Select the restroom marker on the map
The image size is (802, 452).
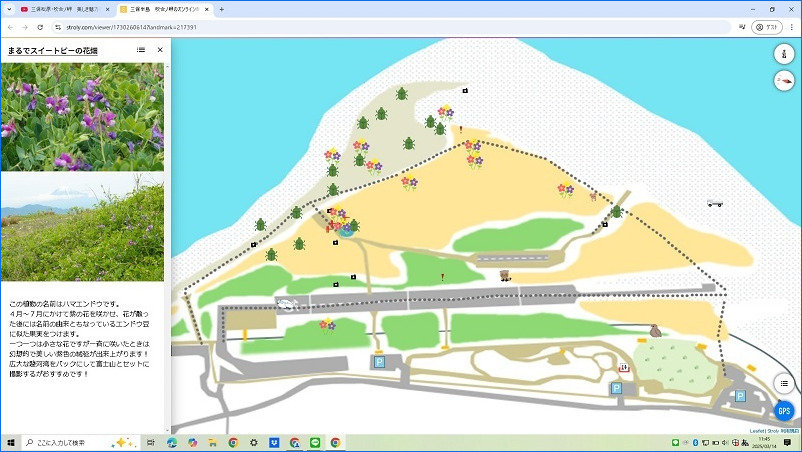[624, 367]
